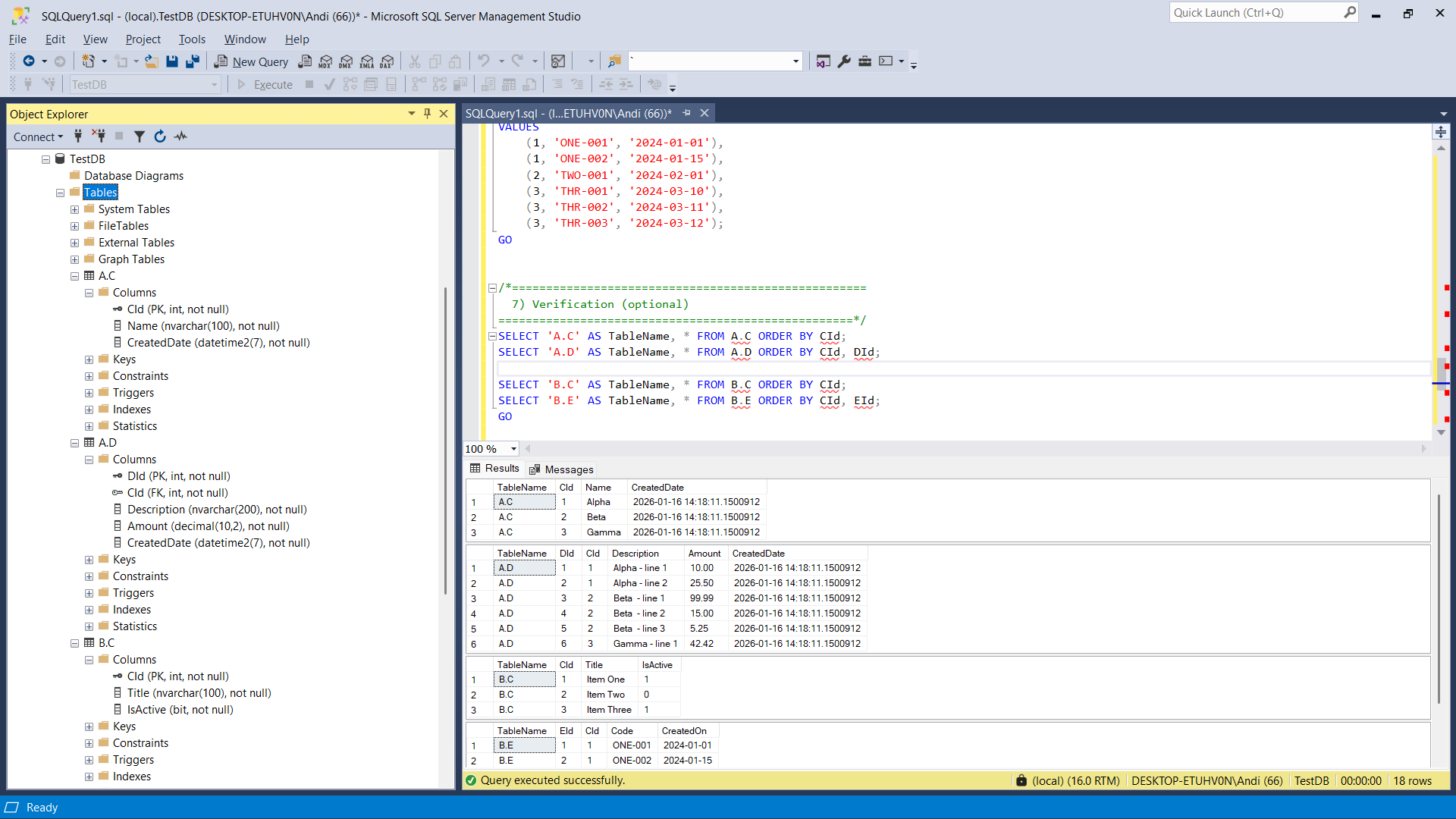Click Refresh in Object Explorer toolbar
This screenshot has height=819, width=1456.
(160, 136)
